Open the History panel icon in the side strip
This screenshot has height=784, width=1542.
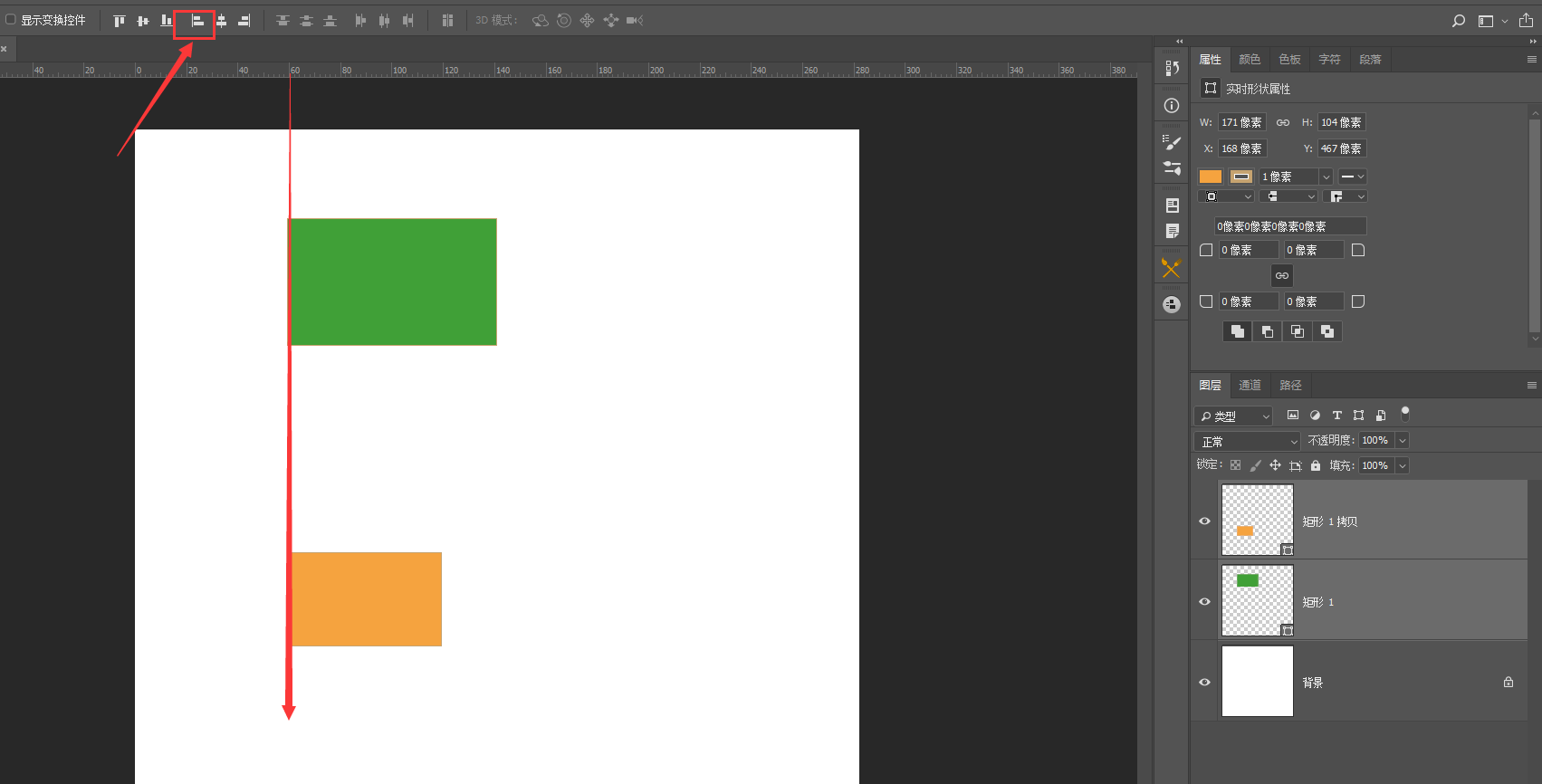point(1172,68)
